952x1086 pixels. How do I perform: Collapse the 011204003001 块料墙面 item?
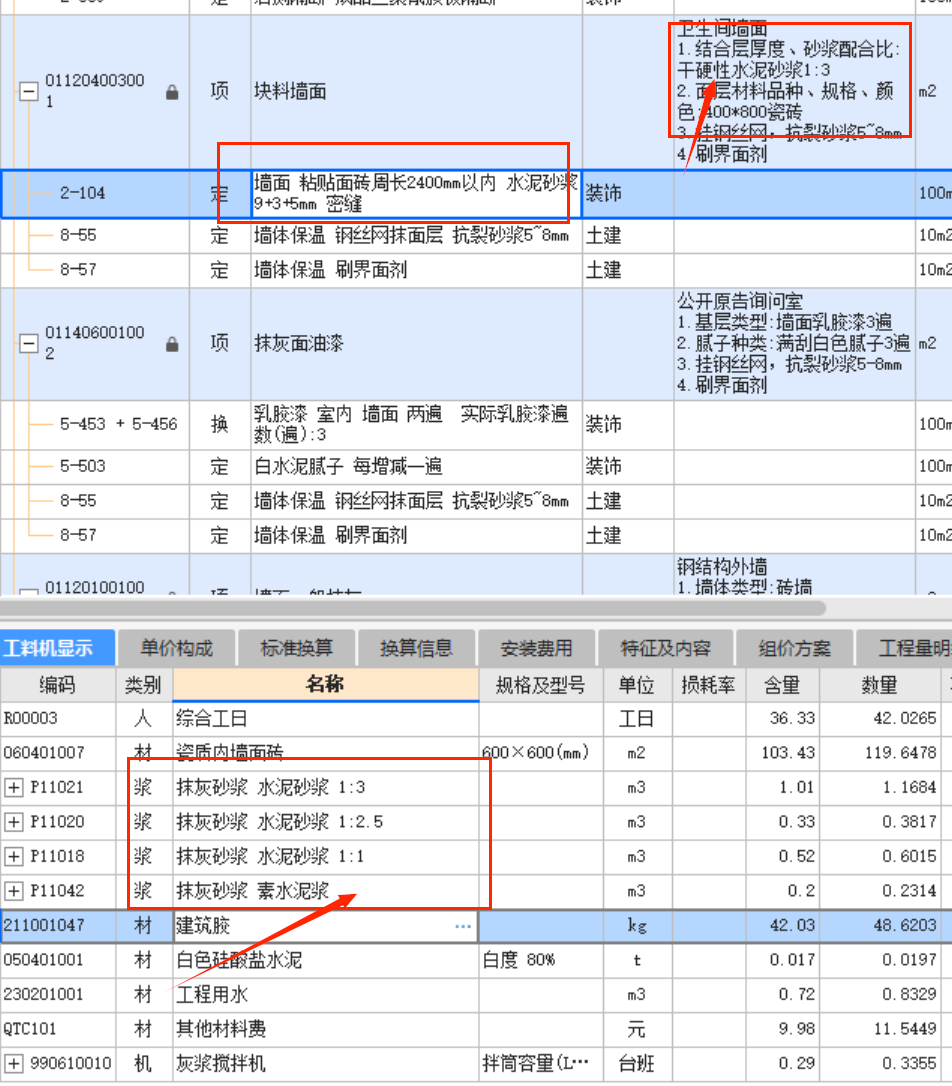(28, 91)
